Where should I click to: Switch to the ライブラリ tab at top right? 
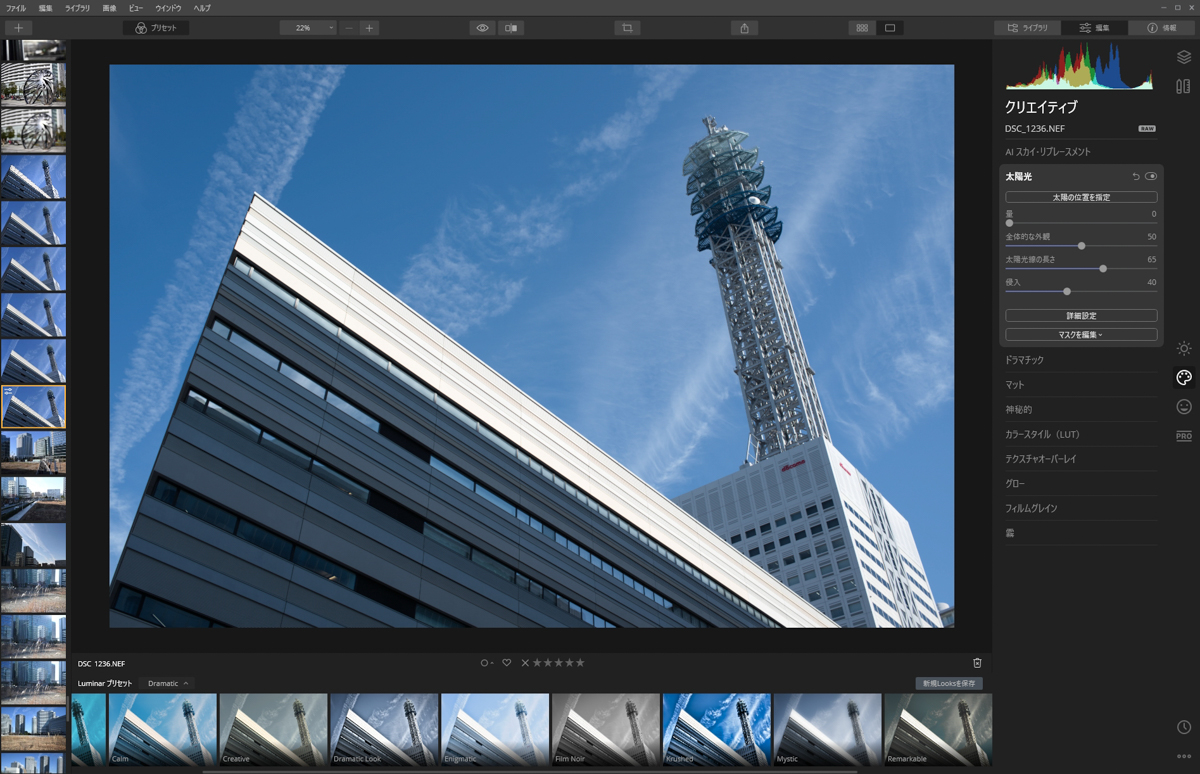(1028, 28)
